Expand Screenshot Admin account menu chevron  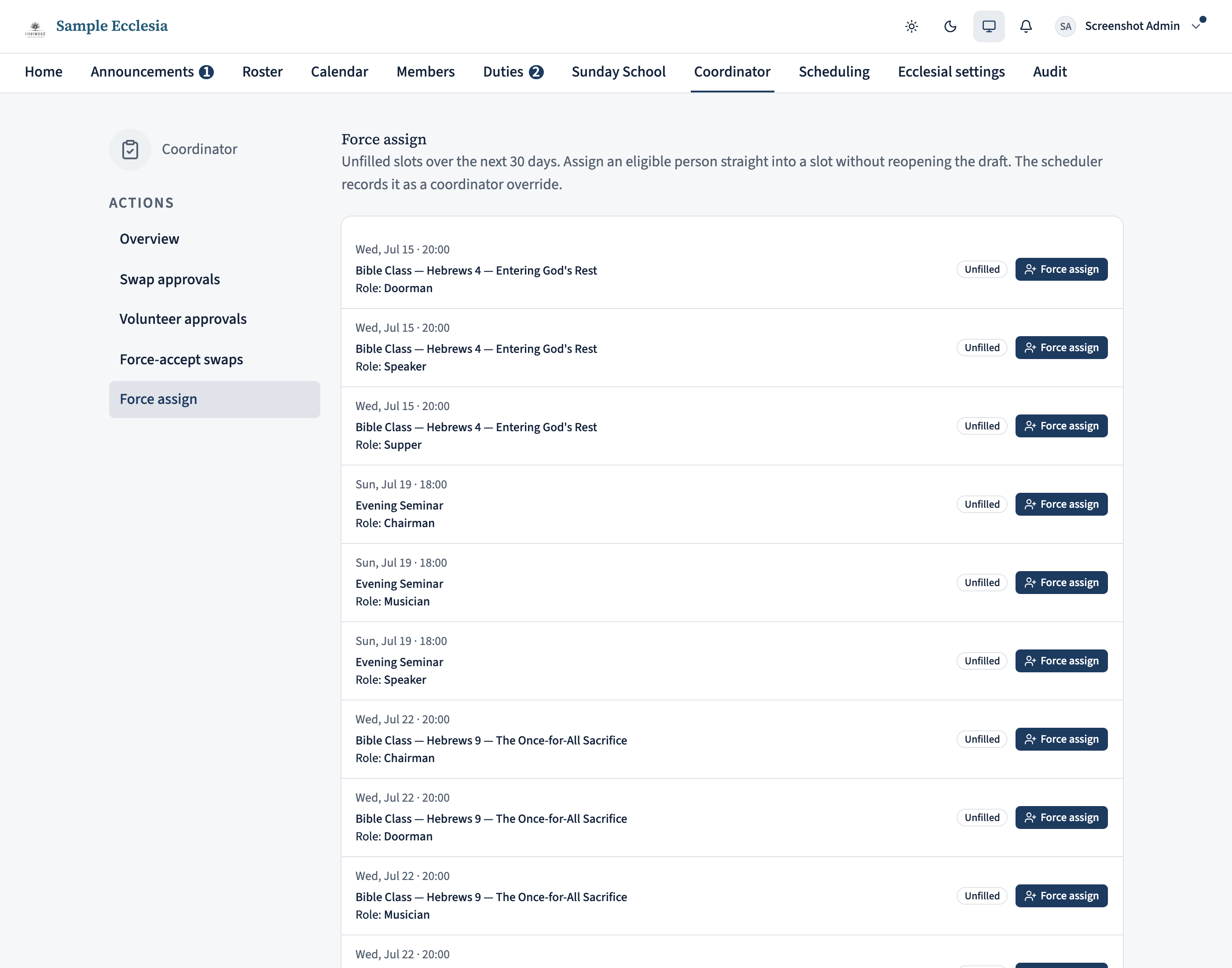(1196, 26)
